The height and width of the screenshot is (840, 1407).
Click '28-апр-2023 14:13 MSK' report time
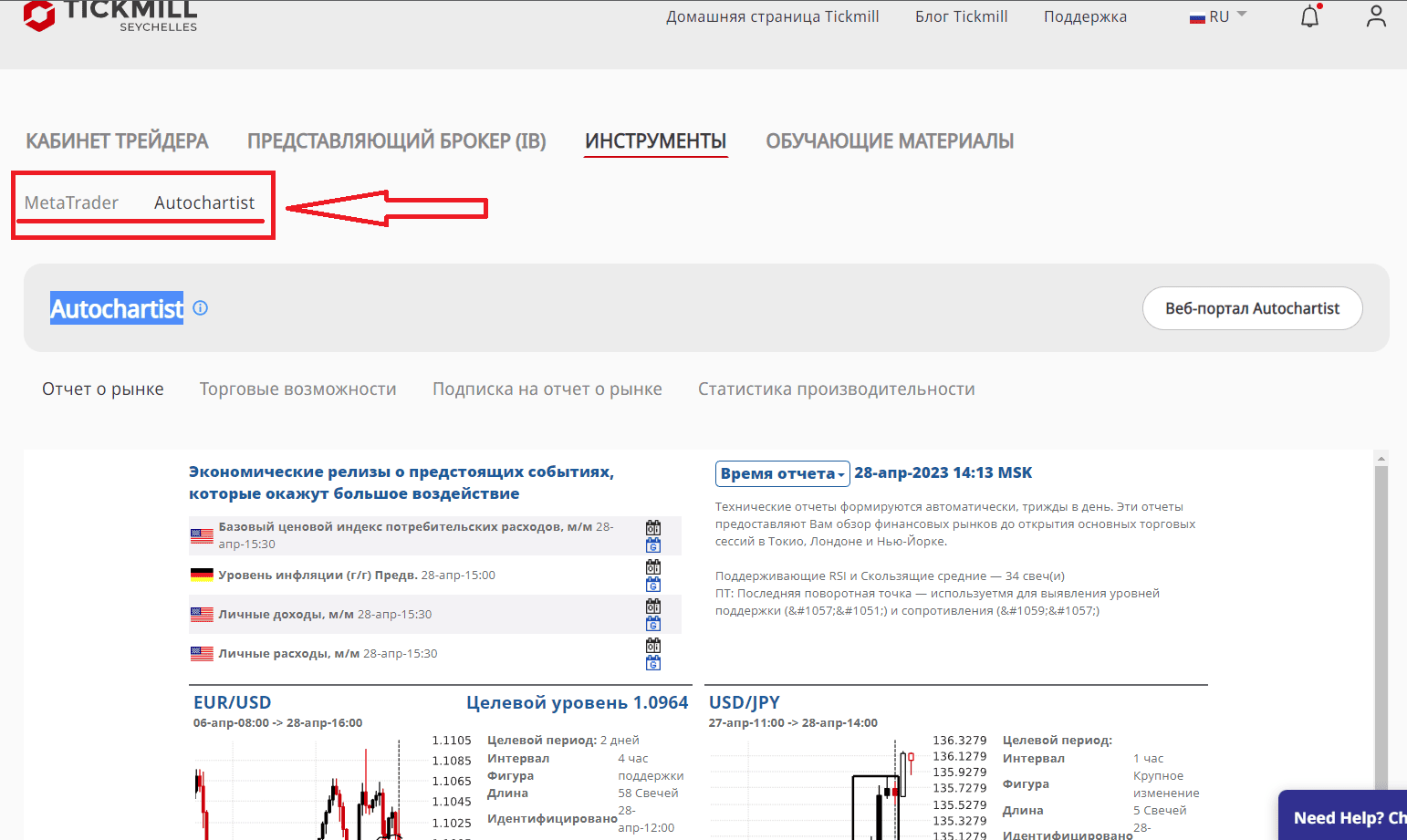[943, 472]
